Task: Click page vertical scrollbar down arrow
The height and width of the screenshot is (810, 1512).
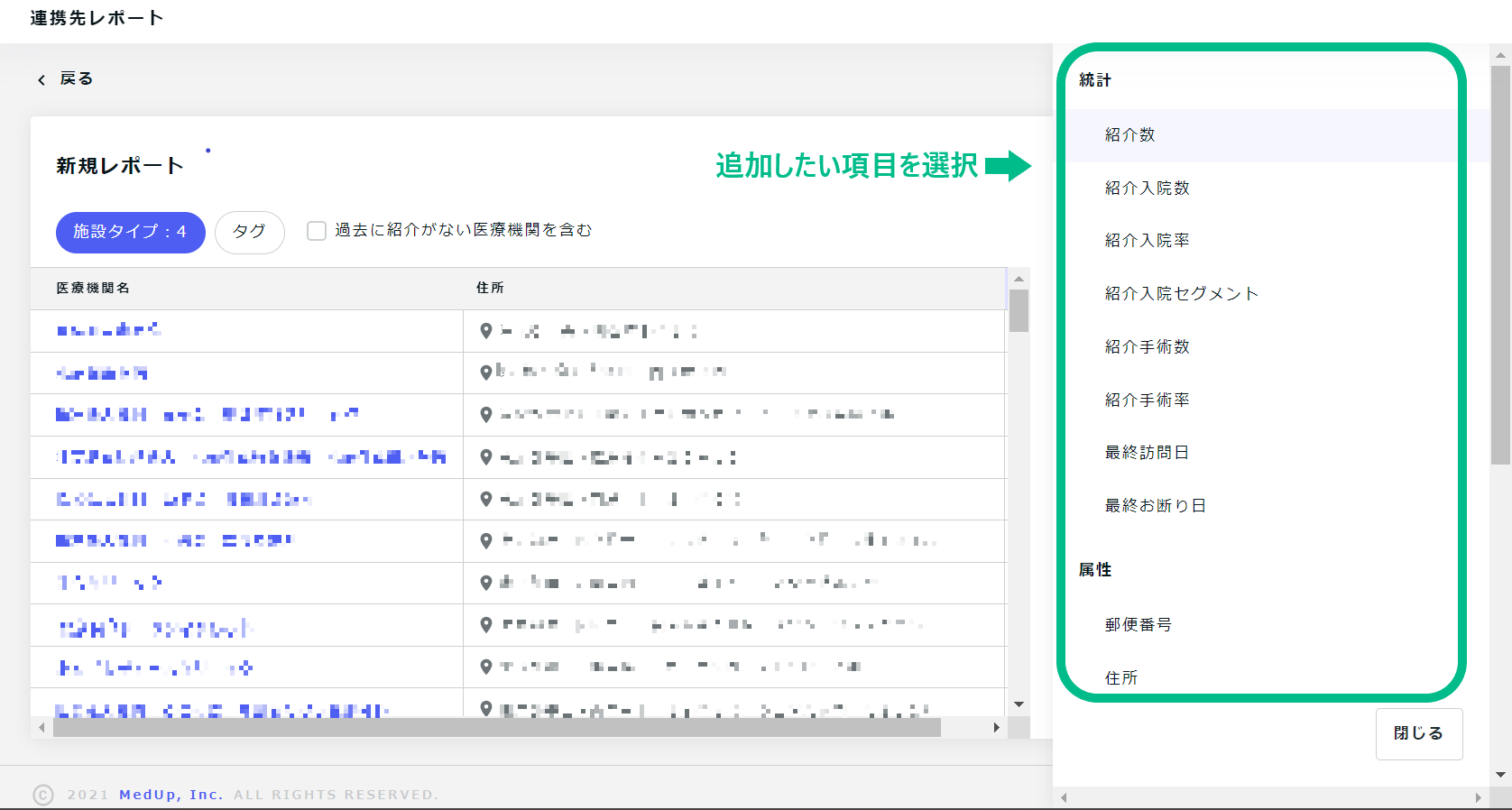Action: click(x=1500, y=775)
